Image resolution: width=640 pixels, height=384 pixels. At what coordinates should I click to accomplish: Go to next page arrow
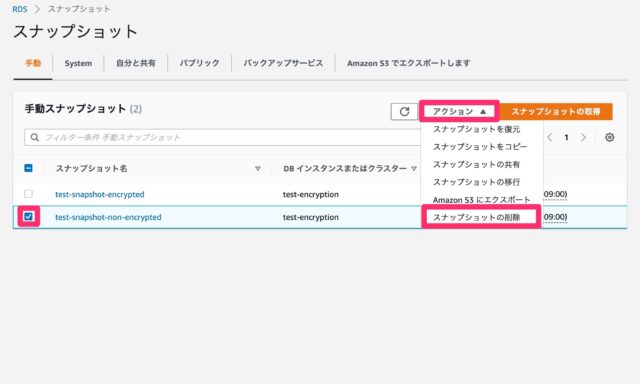pyautogui.click(x=583, y=138)
